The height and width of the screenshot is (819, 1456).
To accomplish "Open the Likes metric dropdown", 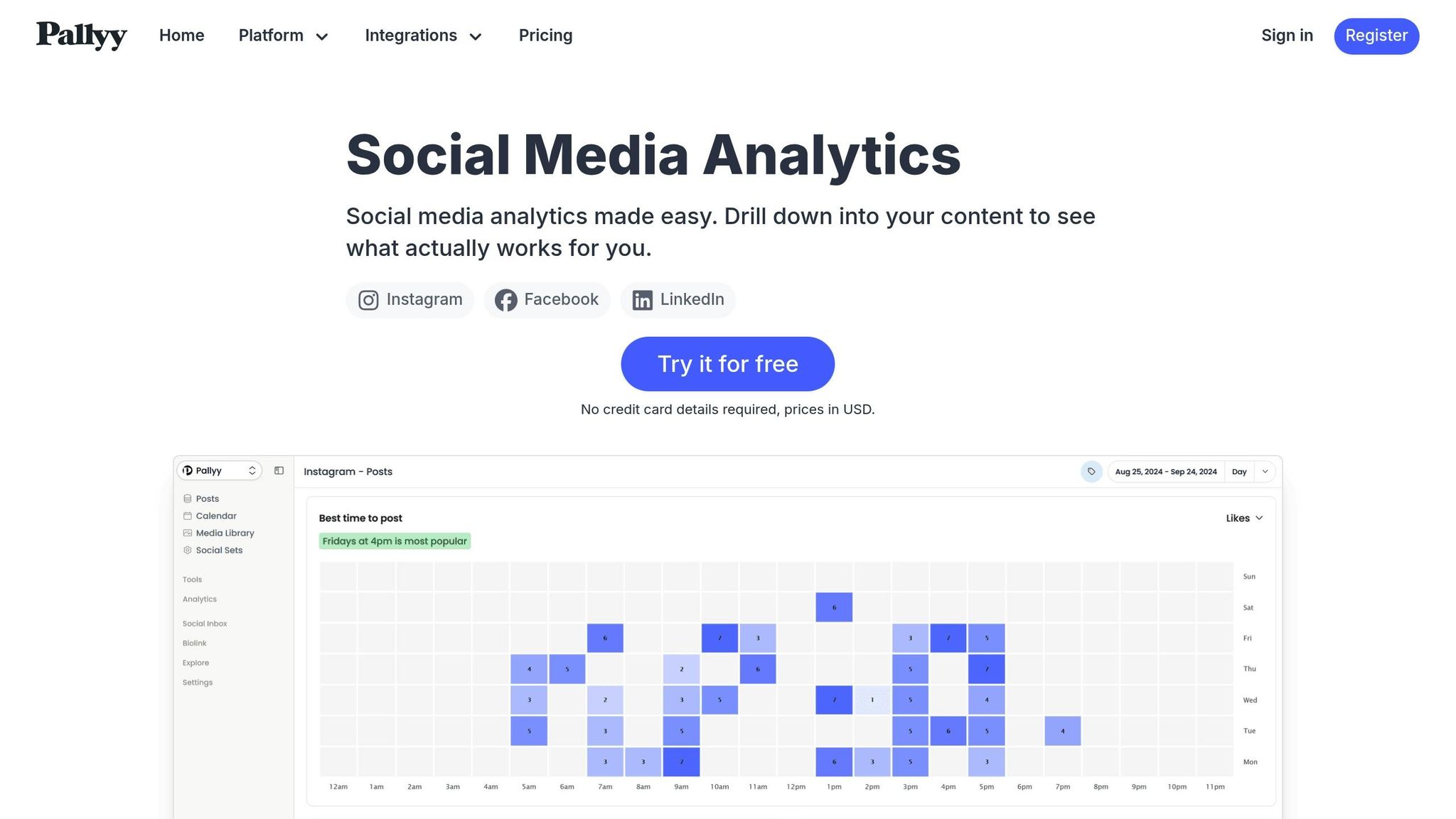I will (1244, 518).
